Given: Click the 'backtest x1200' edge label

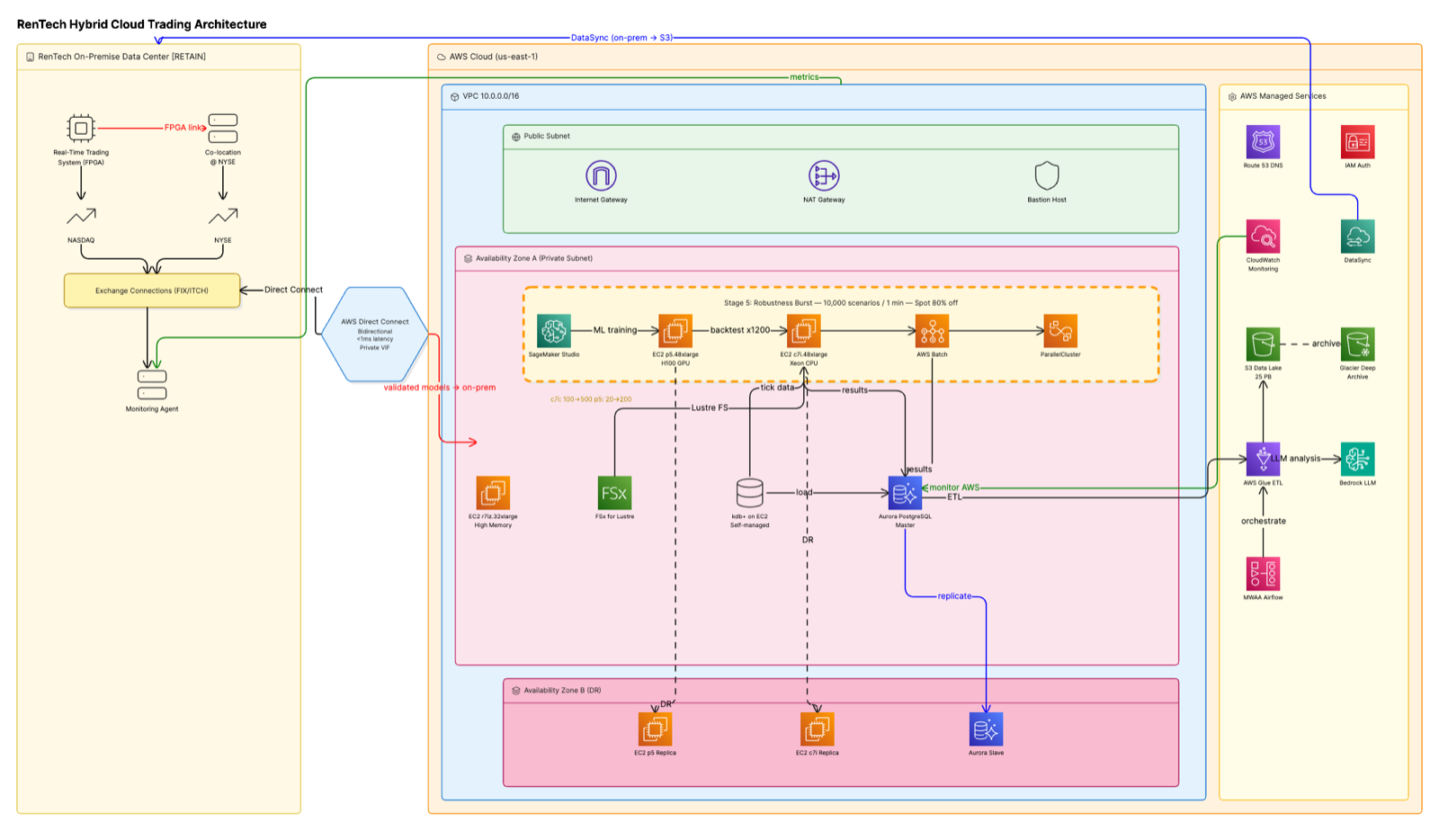Looking at the screenshot, I should click(x=740, y=330).
